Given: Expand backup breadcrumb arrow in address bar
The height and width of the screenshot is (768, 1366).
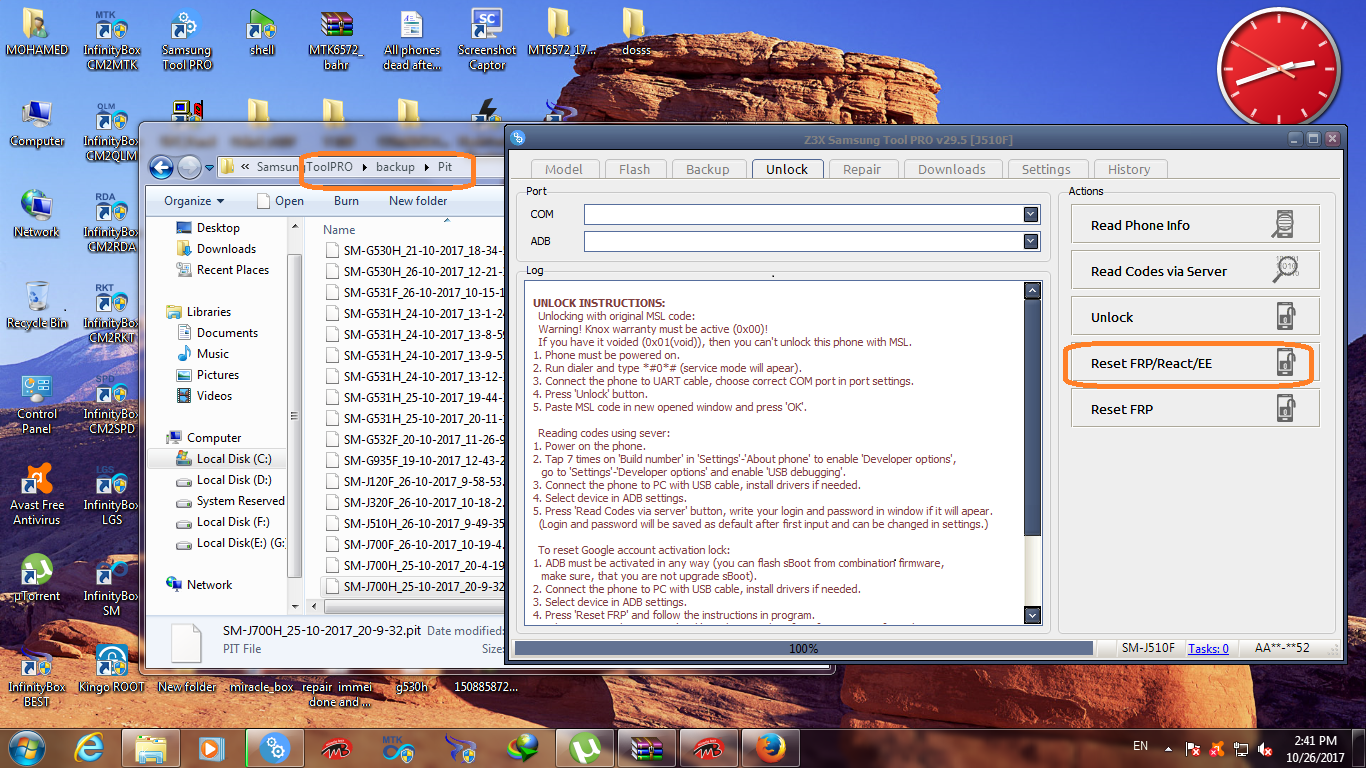Looking at the screenshot, I should (x=428, y=167).
